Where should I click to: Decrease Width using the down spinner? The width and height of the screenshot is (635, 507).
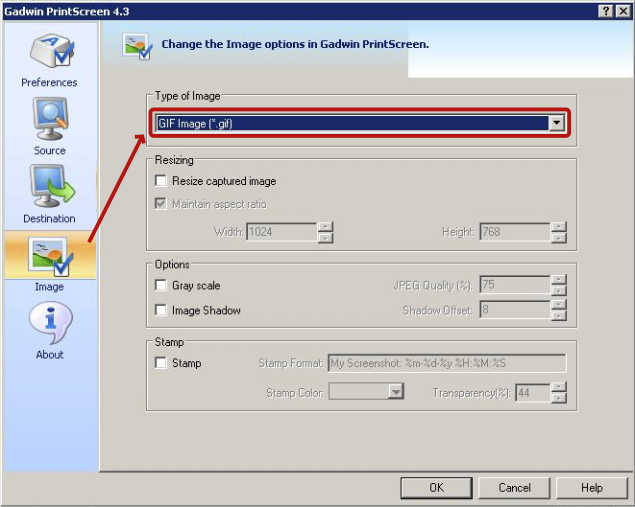point(326,237)
